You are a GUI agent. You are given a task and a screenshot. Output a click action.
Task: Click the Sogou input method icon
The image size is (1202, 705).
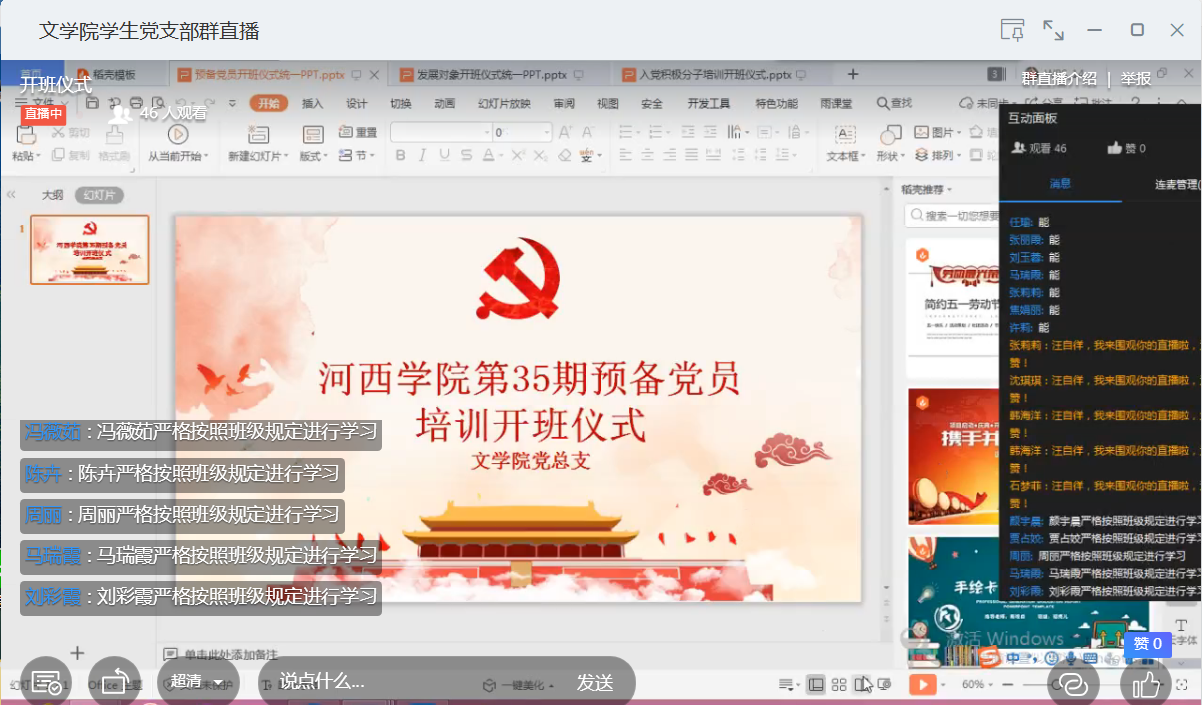[987, 656]
